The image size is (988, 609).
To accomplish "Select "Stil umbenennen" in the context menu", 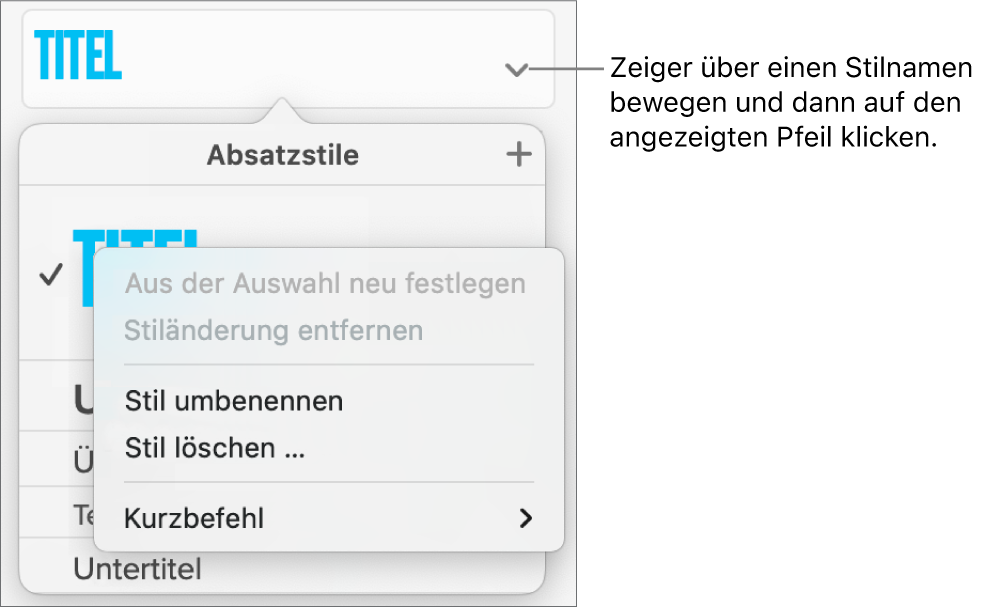I will tap(234, 401).
